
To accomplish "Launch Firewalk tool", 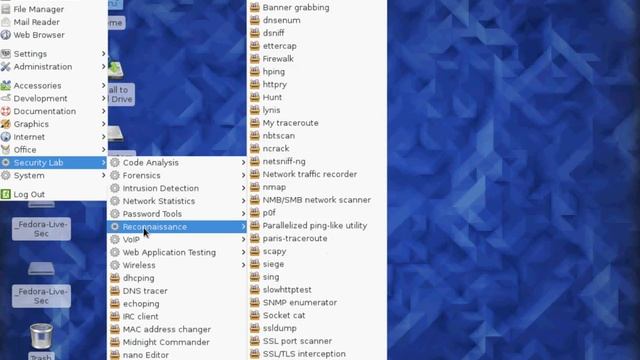I will 317,59.
